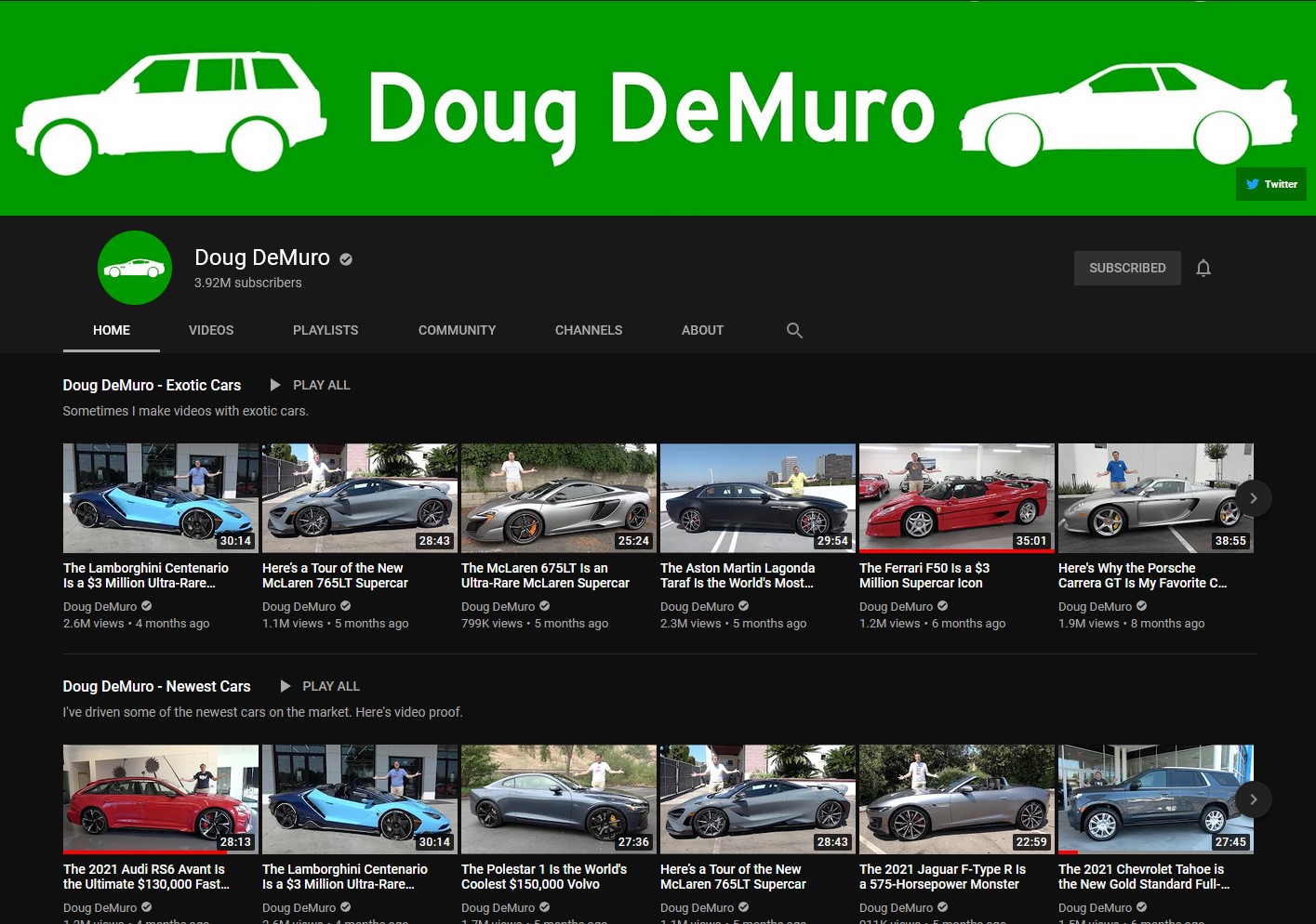Click '2.3M views • 5 months ago' under Lagonda Taraf
The width and height of the screenshot is (1316, 924).
[733, 624]
